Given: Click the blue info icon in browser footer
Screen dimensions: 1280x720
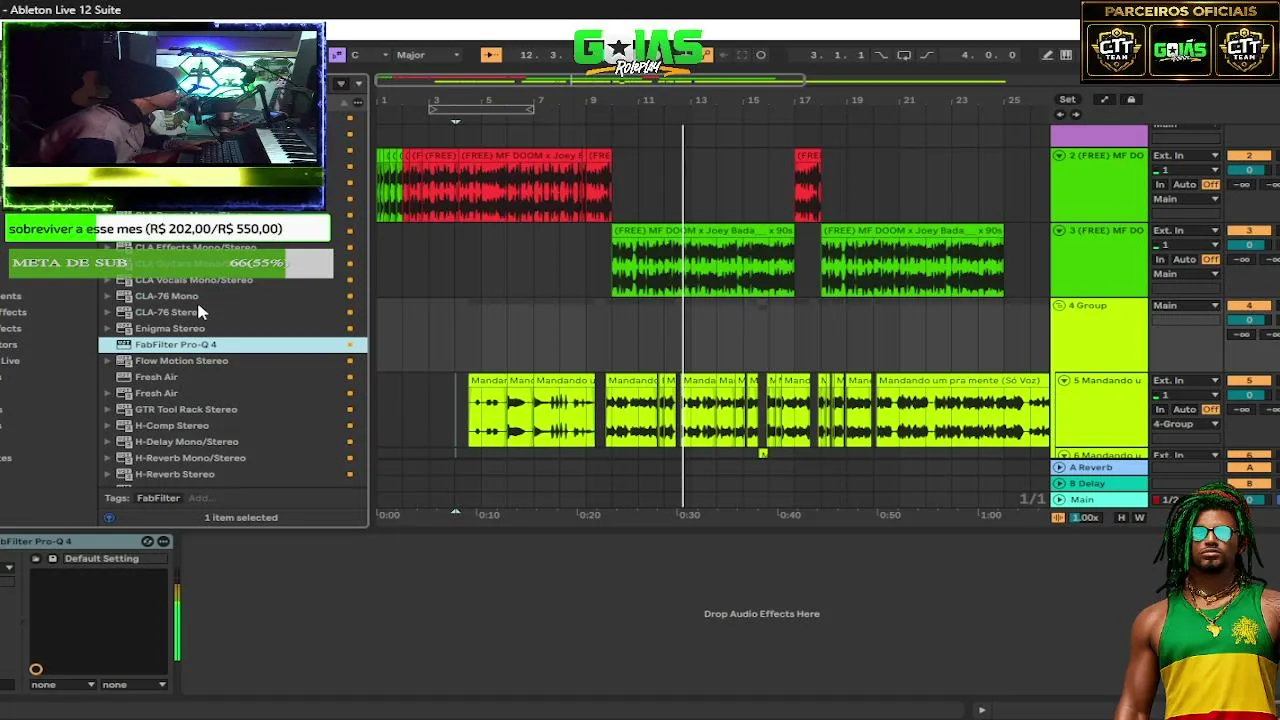Looking at the screenshot, I should pos(109,518).
